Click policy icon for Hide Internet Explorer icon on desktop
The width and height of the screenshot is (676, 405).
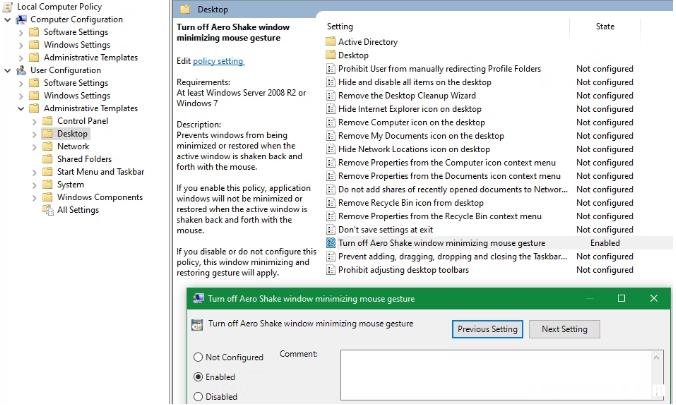coord(331,109)
